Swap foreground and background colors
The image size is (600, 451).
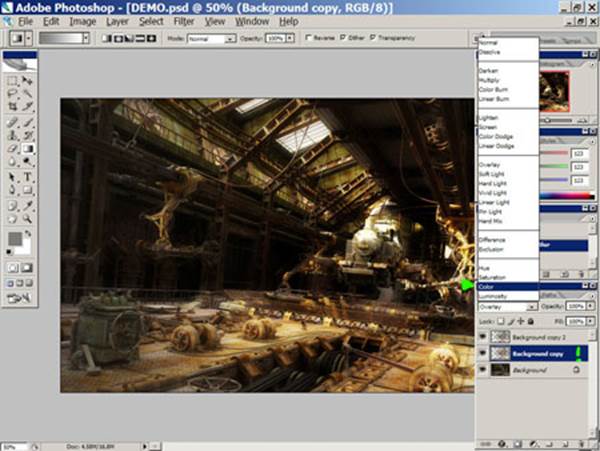click(28, 233)
